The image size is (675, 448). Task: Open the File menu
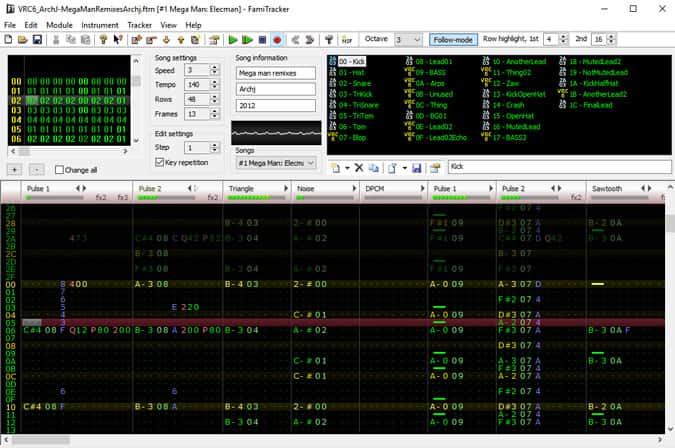tap(9, 25)
